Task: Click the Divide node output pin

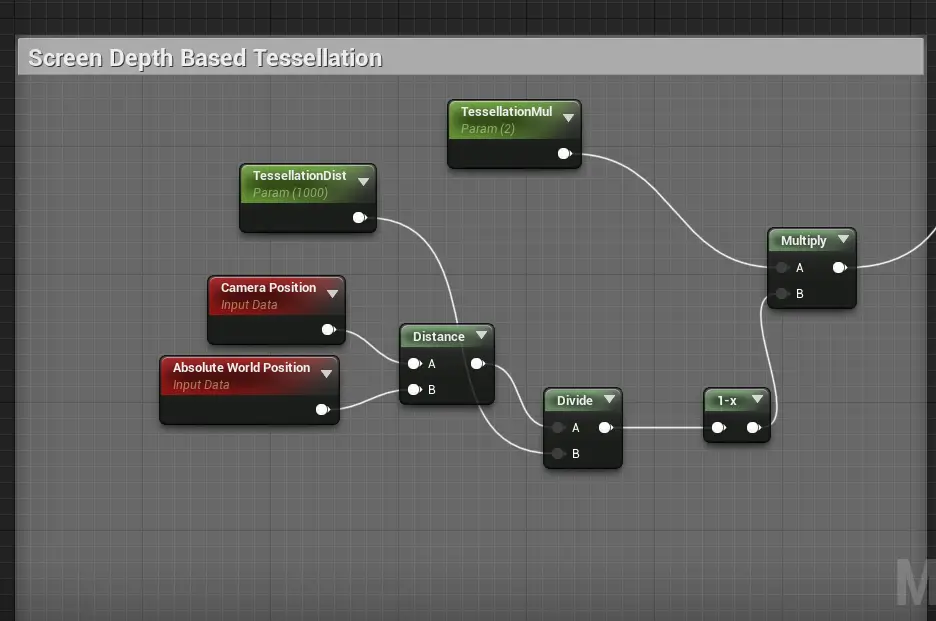Action: pyautogui.click(x=606, y=428)
